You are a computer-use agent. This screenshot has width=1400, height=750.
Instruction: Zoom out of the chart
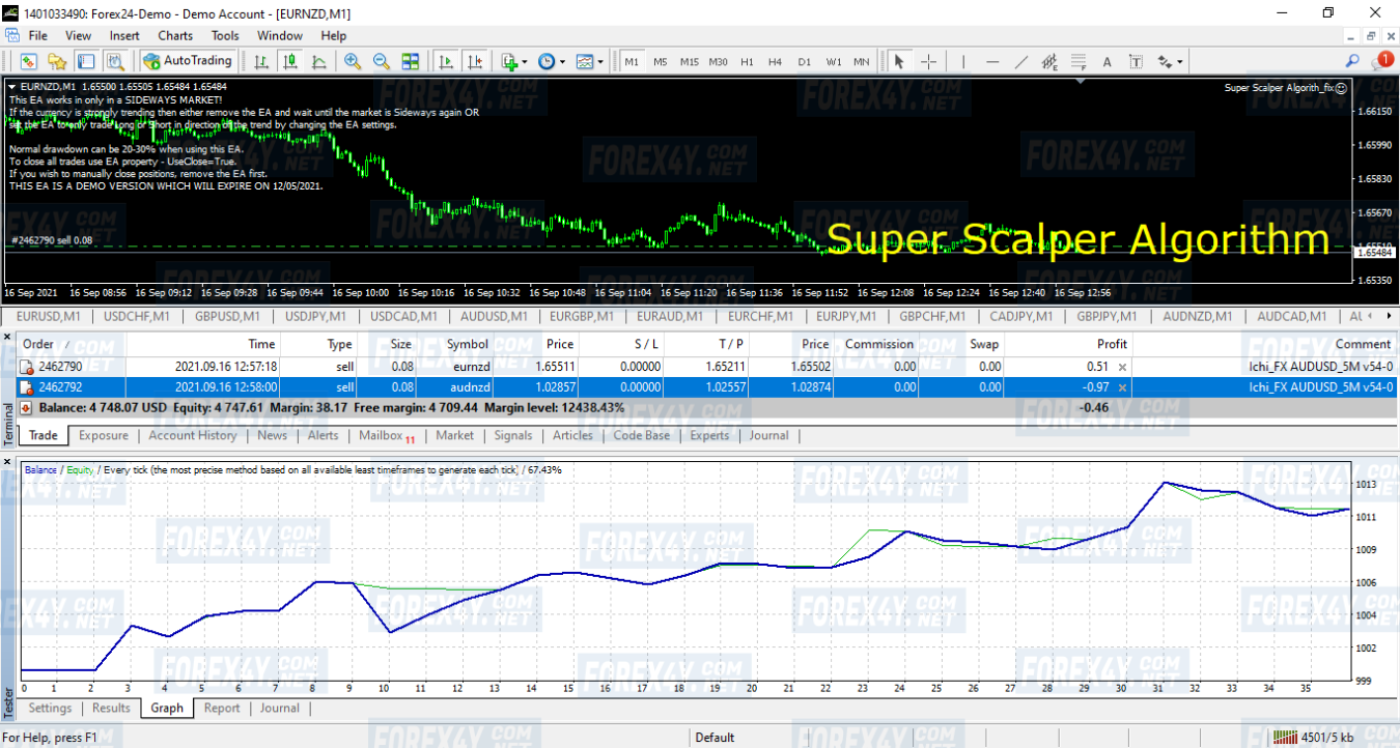click(x=381, y=62)
